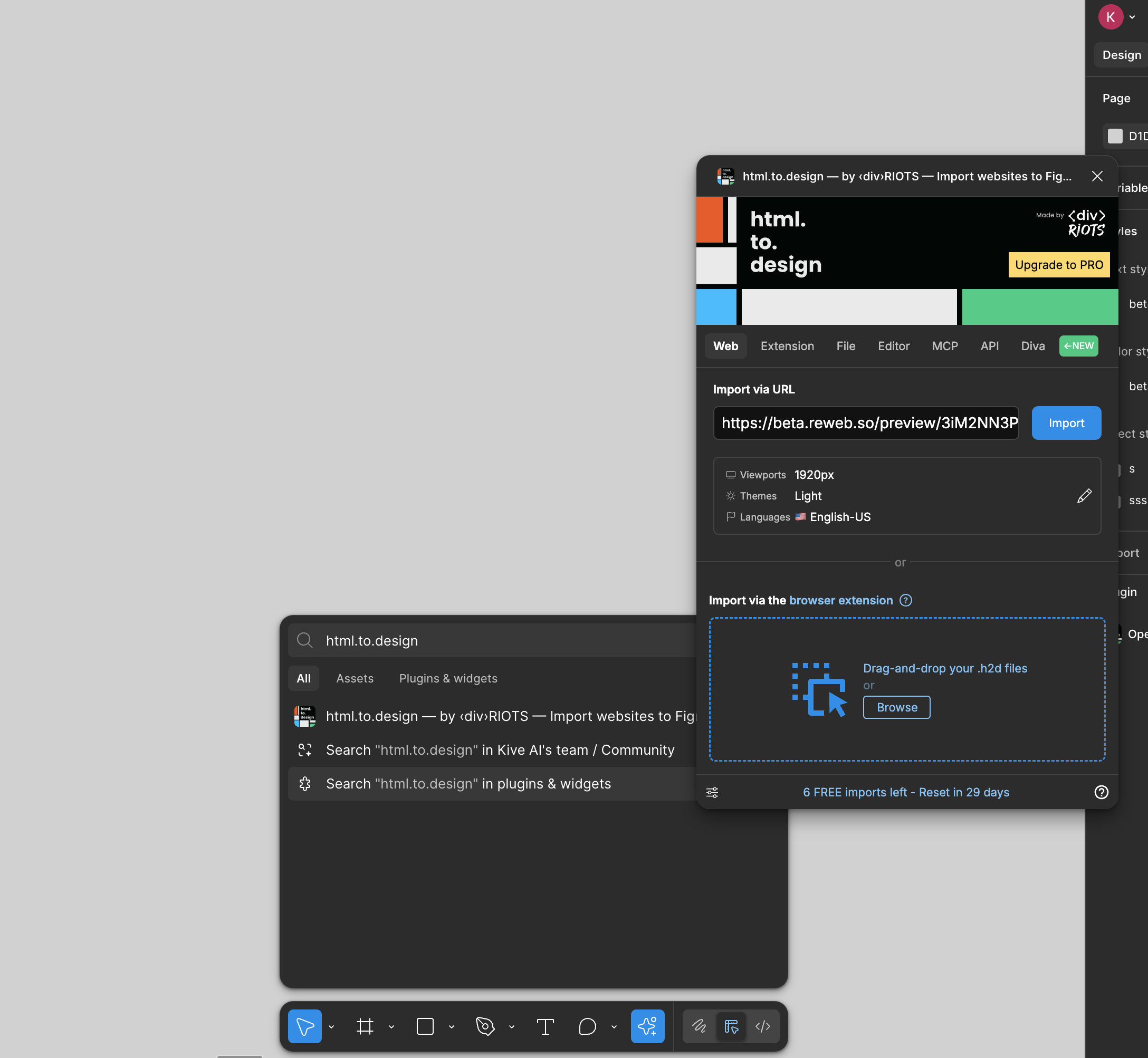This screenshot has width=1148, height=1058.
Task: Click the page background color swatch
Action: point(1115,136)
